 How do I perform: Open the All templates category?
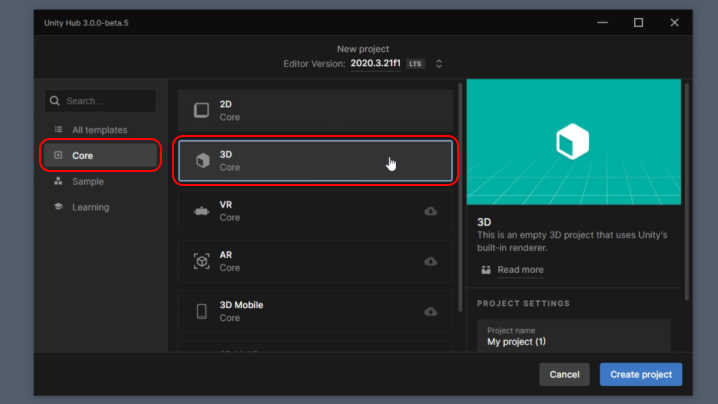point(100,130)
